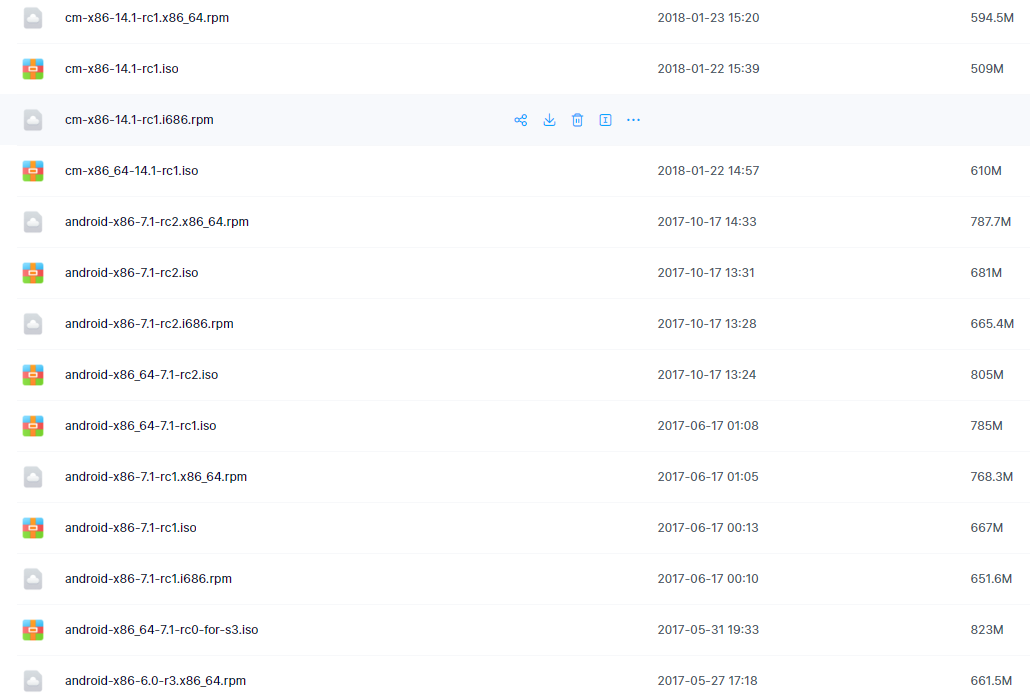
Task: Click file size 768.3M
Action: pos(991,477)
